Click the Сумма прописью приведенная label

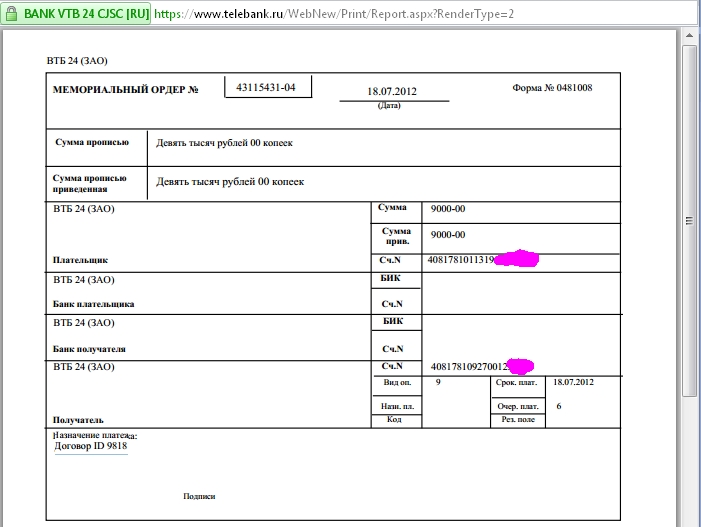(89, 183)
